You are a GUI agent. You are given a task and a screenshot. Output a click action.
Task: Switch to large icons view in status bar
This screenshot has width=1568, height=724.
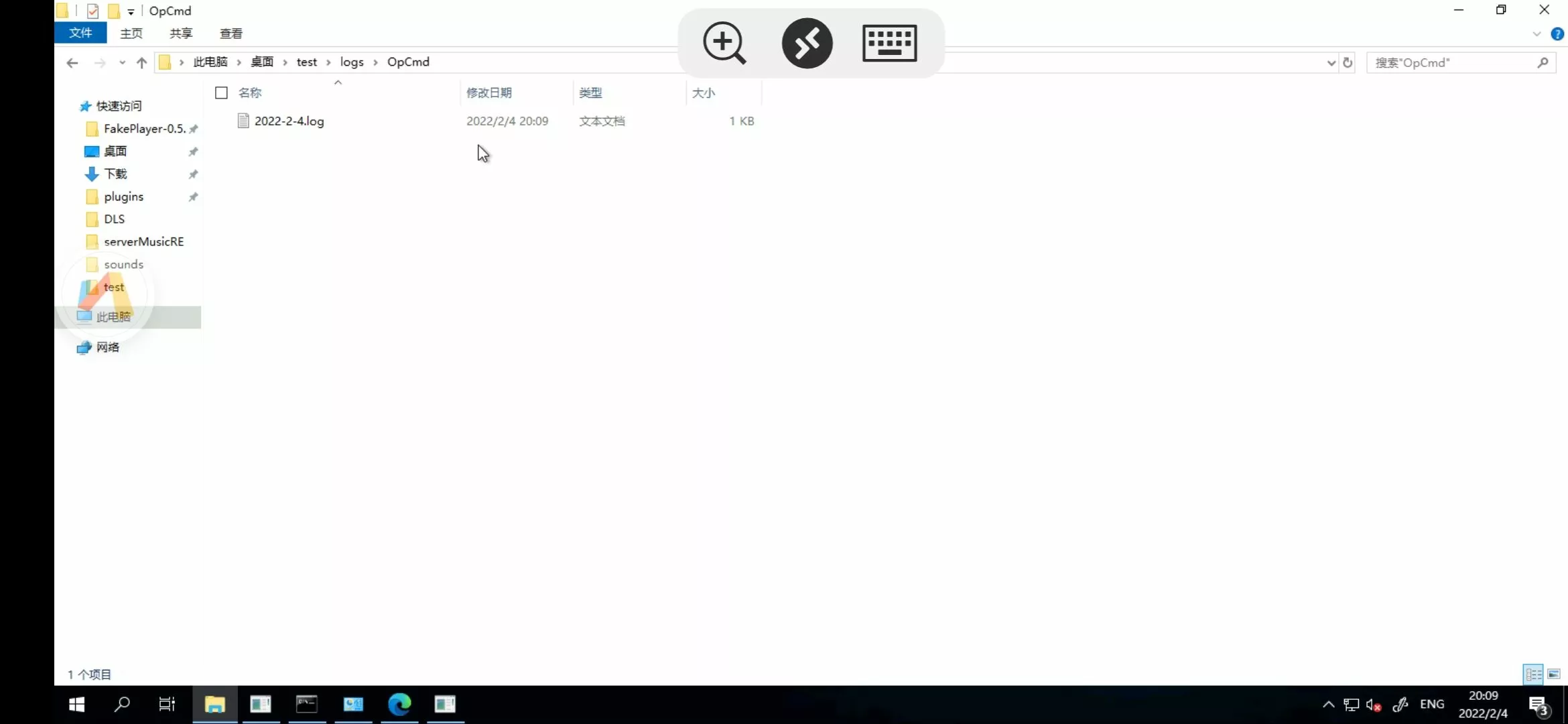click(x=1554, y=674)
